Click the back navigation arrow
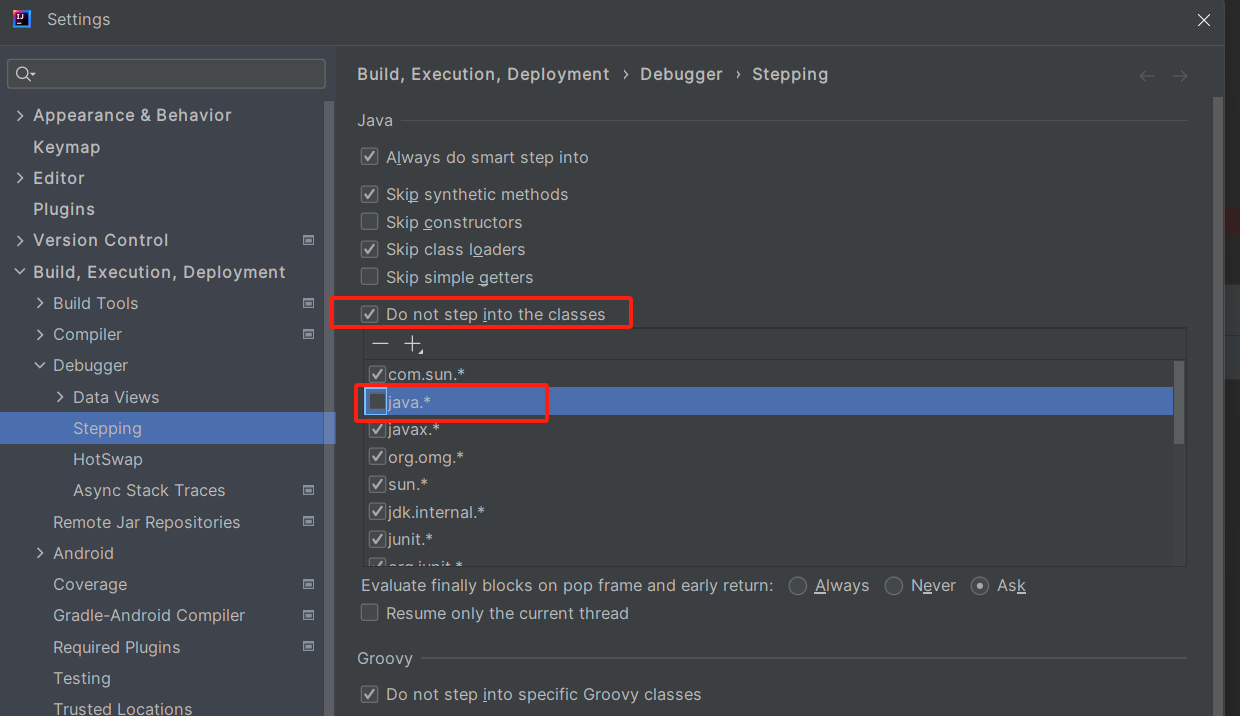The height and width of the screenshot is (716, 1240). click(1147, 76)
